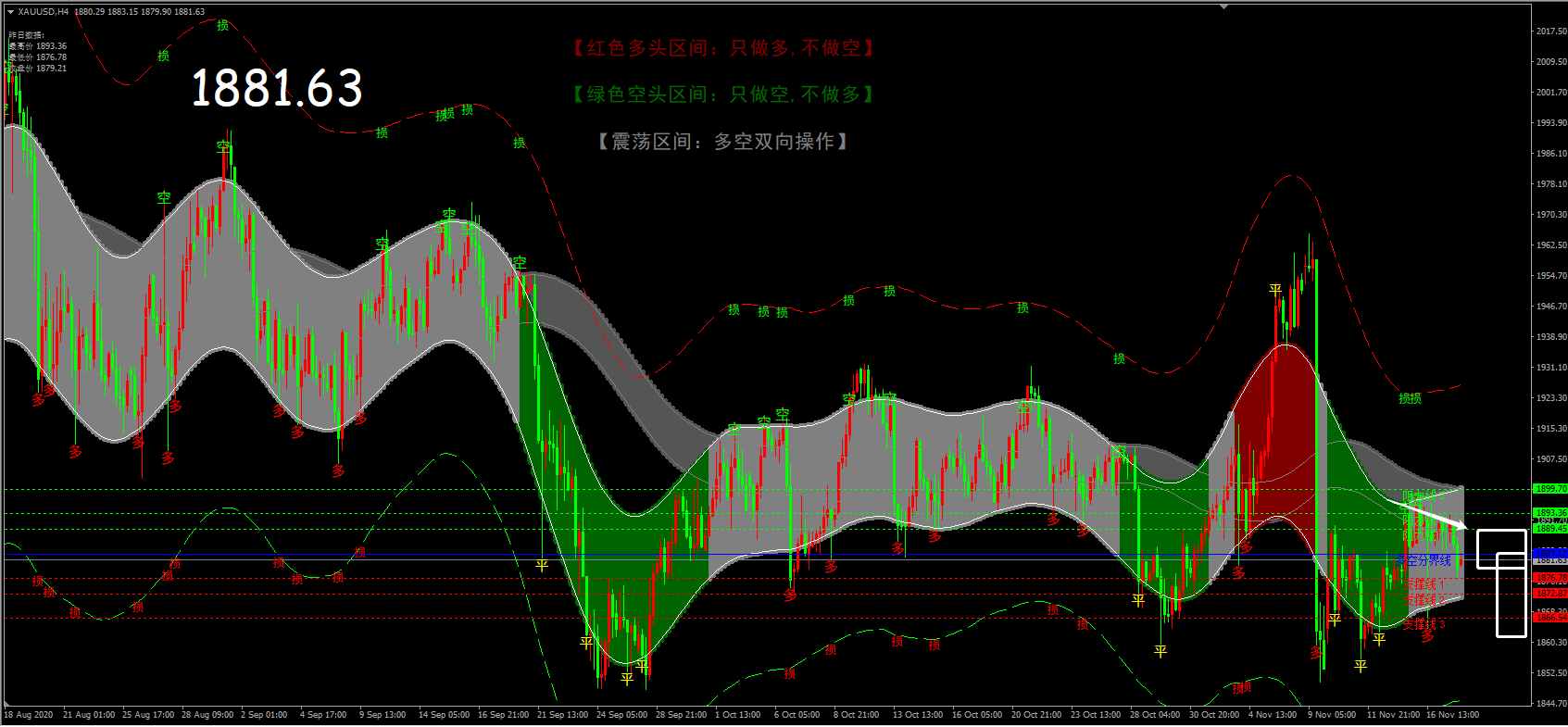Click the 2017.50 price scale value
This screenshot has width=1568, height=727.
click(1551, 31)
